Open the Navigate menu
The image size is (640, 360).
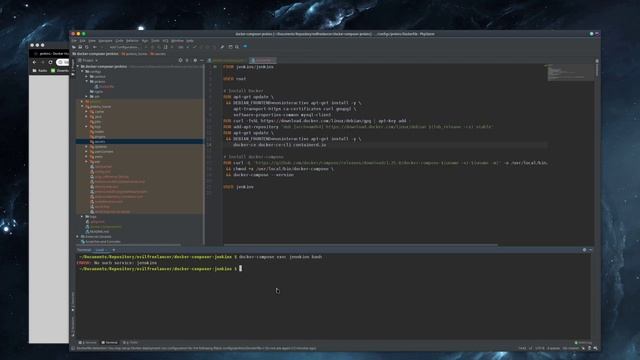[x=105, y=41]
